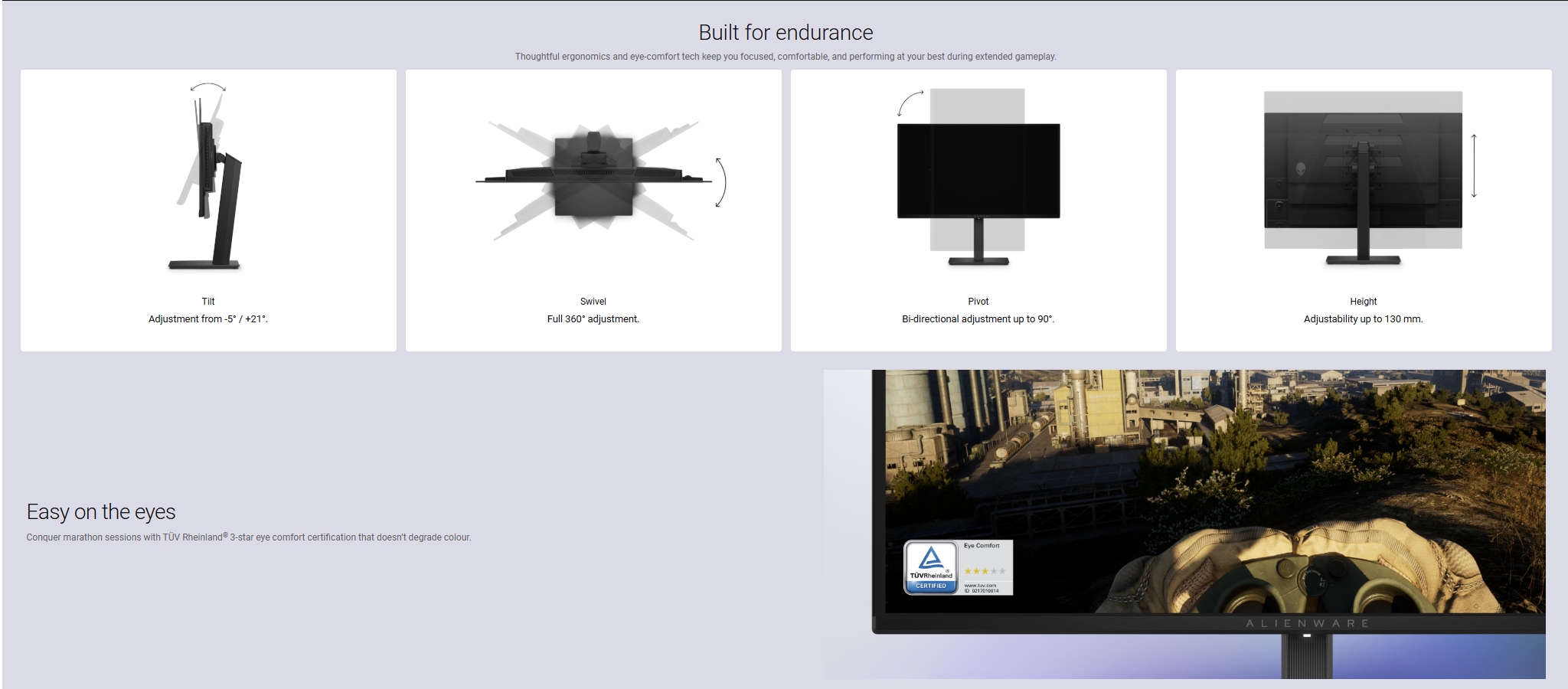Click the "Built for endurance" heading
The height and width of the screenshot is (689, 1568).
click(x=786, y=32)
